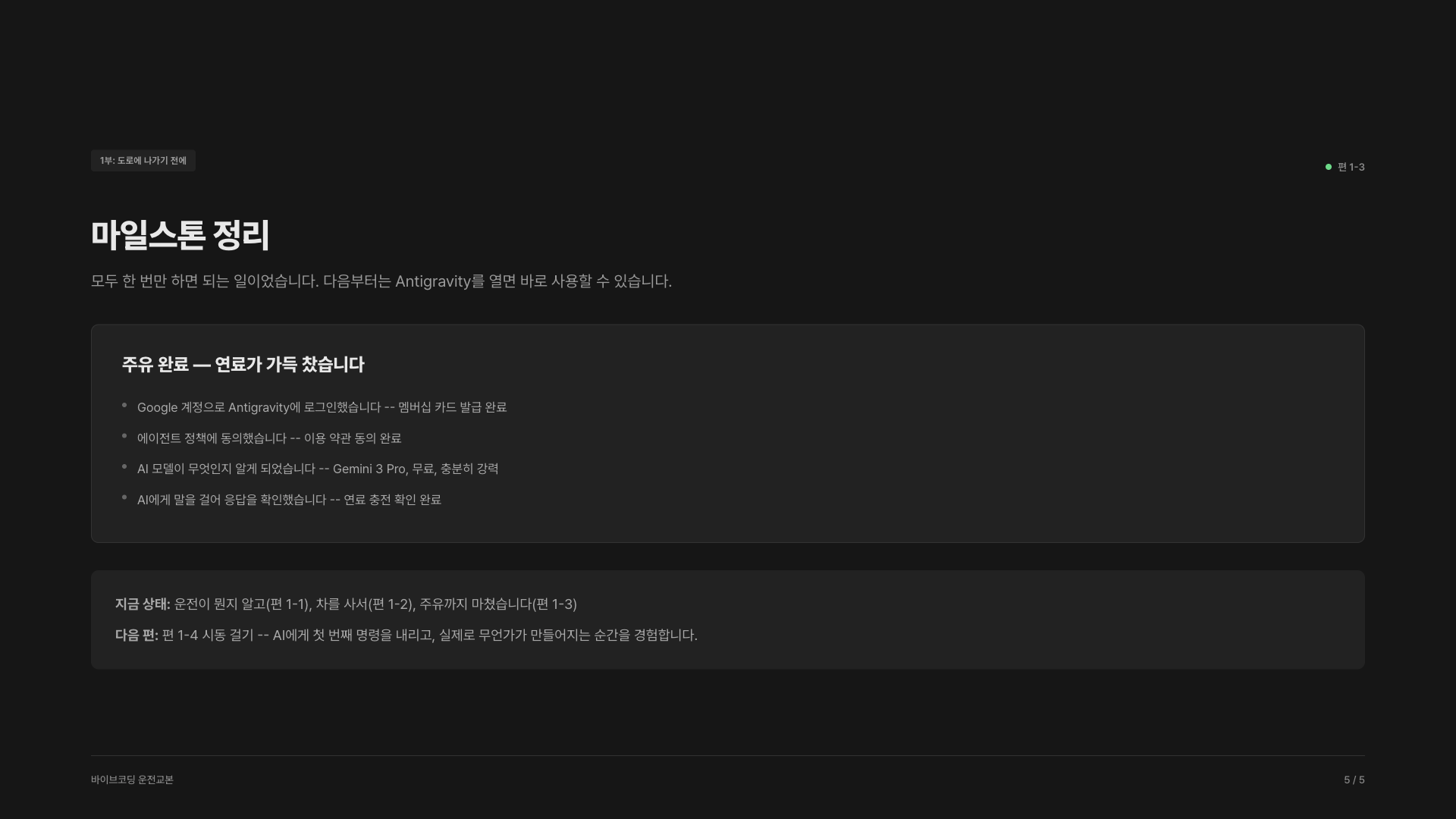Select the Google 계정 로그인 bullet text
The width and height of the screenshot is (1456, 819).
point(322,407)
